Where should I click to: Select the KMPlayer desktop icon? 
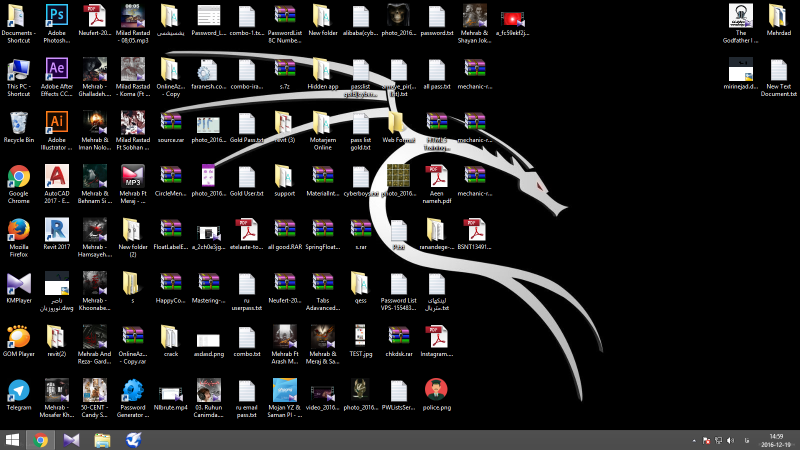18,283
